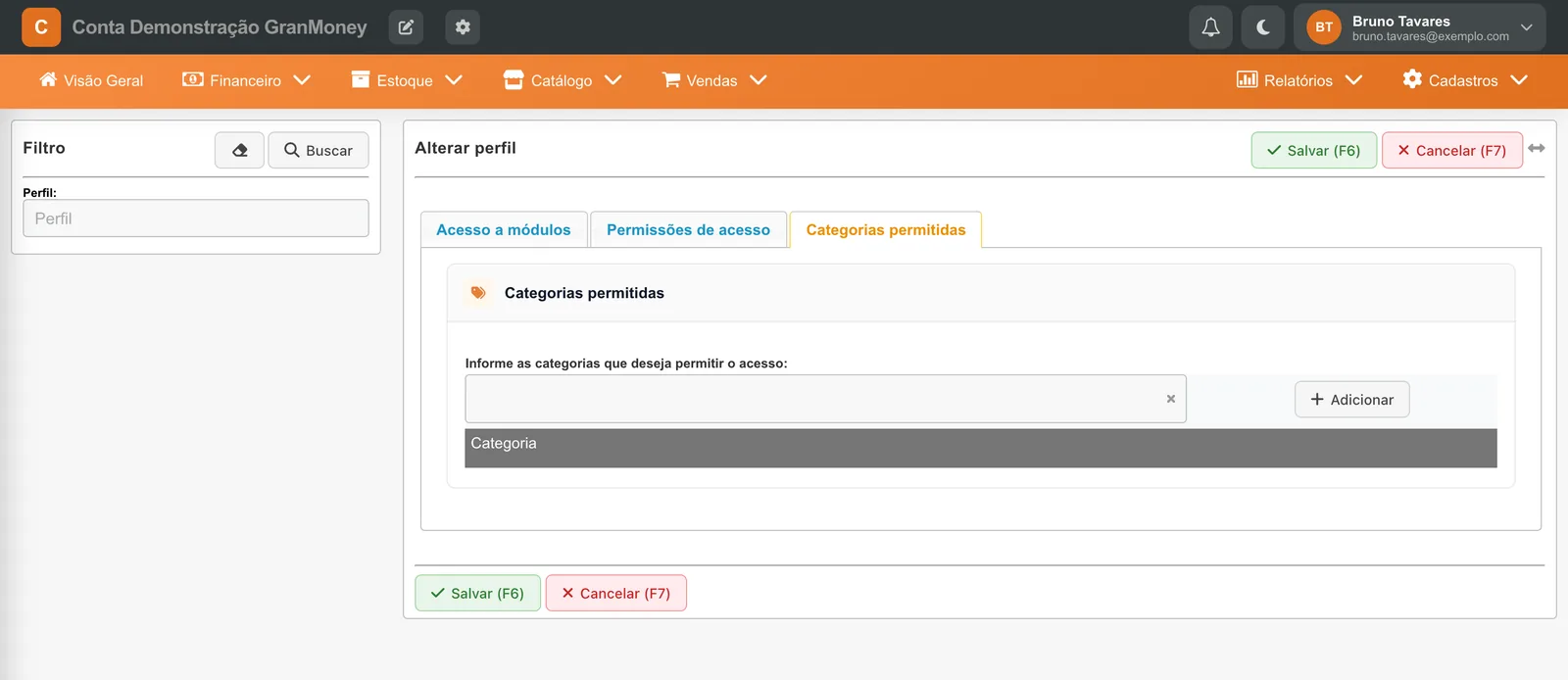Click top Salvar (F6) button
The height and width of the screenshot is (680, 1568).
pos(1314,150)
